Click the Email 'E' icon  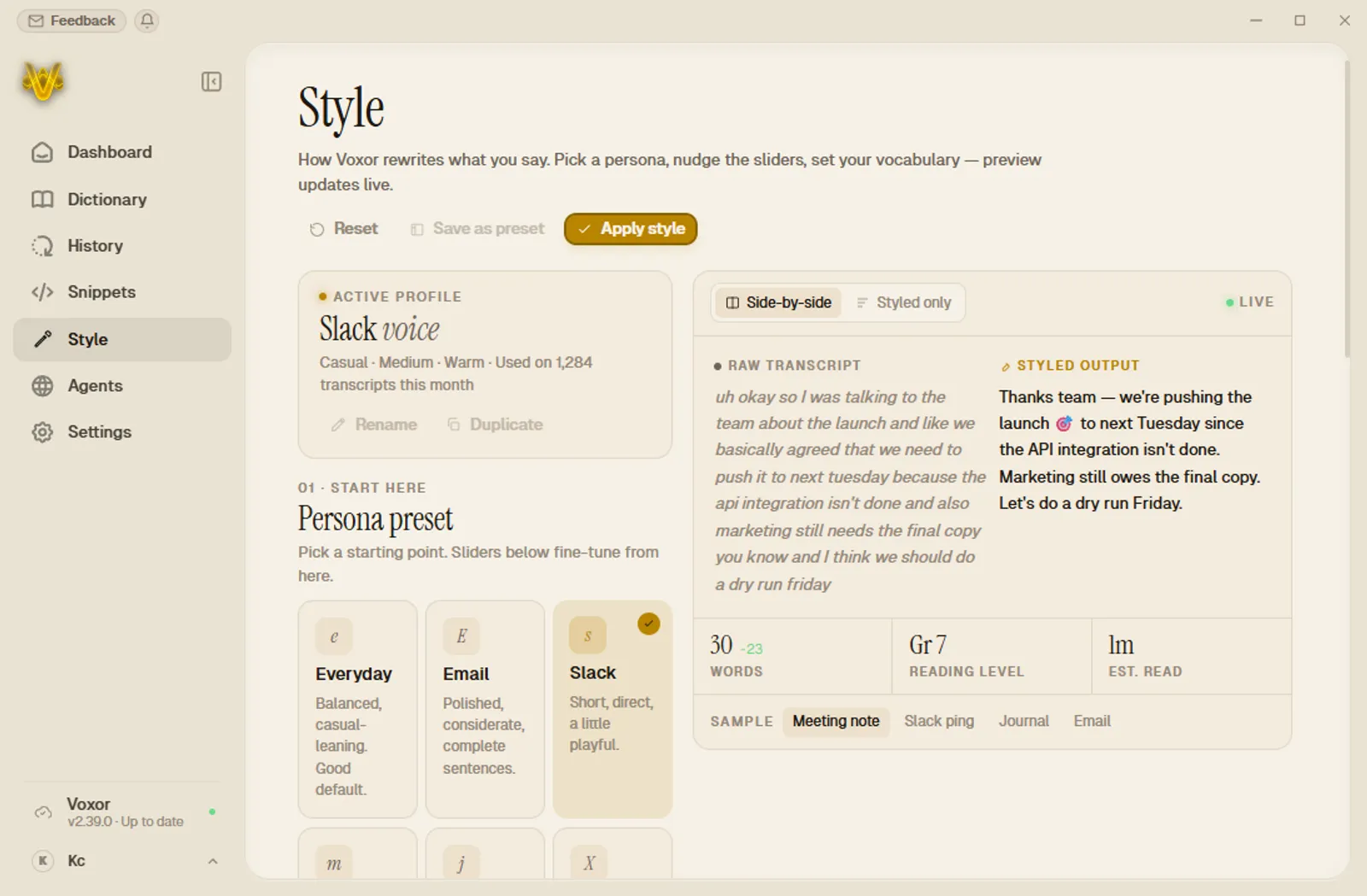pyautogui.click(x=461, y=636)
